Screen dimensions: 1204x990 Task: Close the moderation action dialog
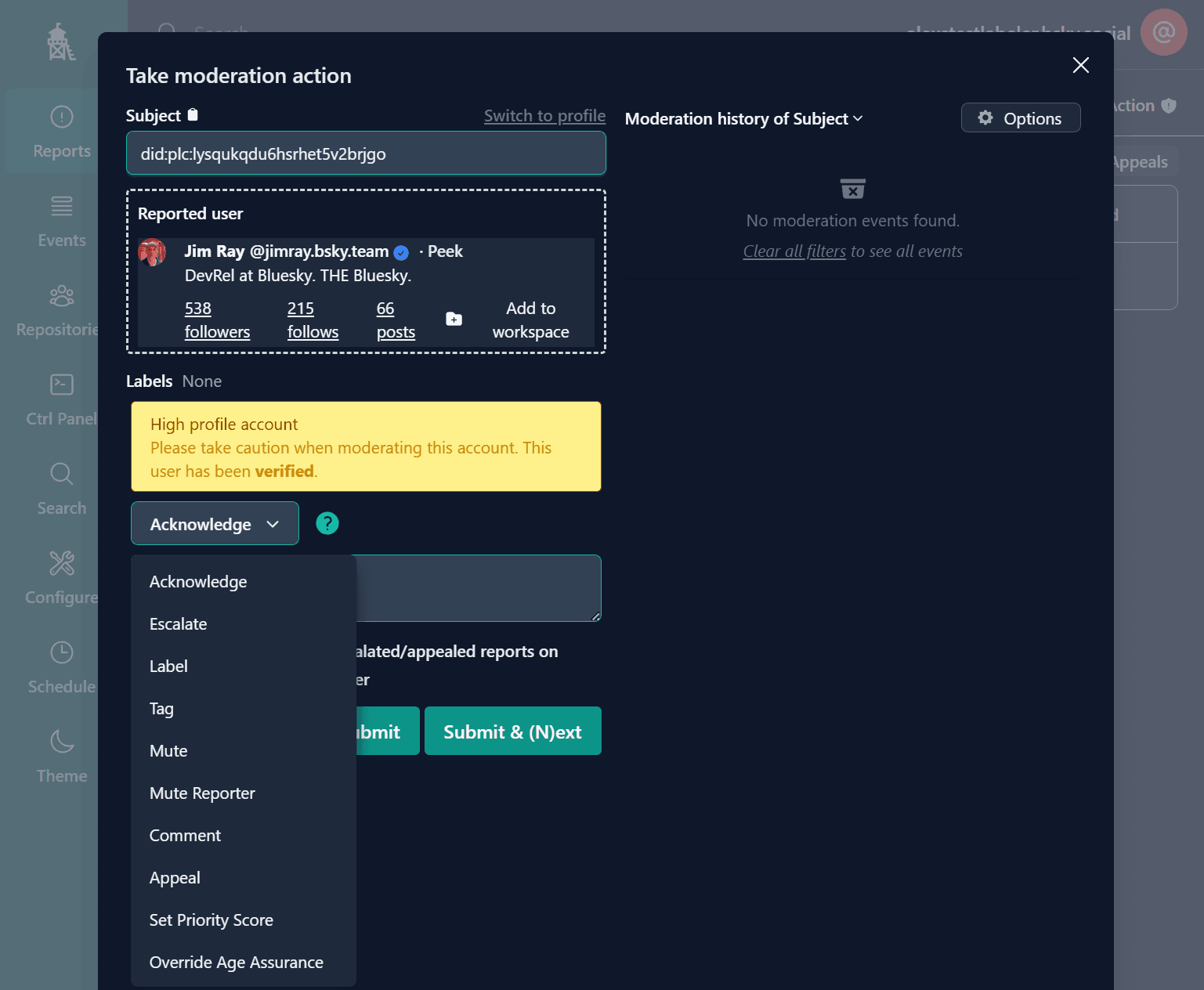point(1080,65)
